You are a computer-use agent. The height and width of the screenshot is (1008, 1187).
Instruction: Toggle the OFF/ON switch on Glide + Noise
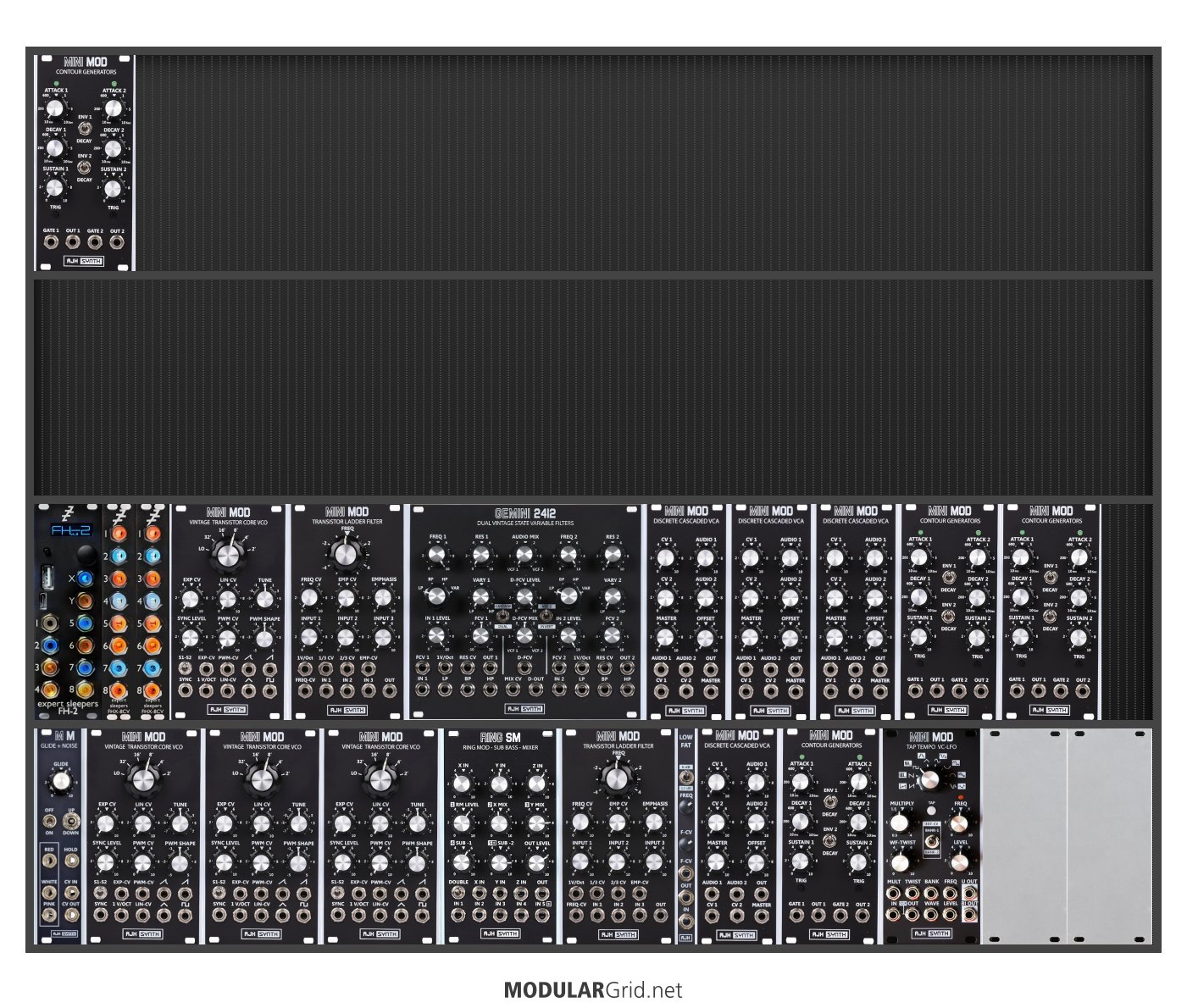tap(49, 822)
